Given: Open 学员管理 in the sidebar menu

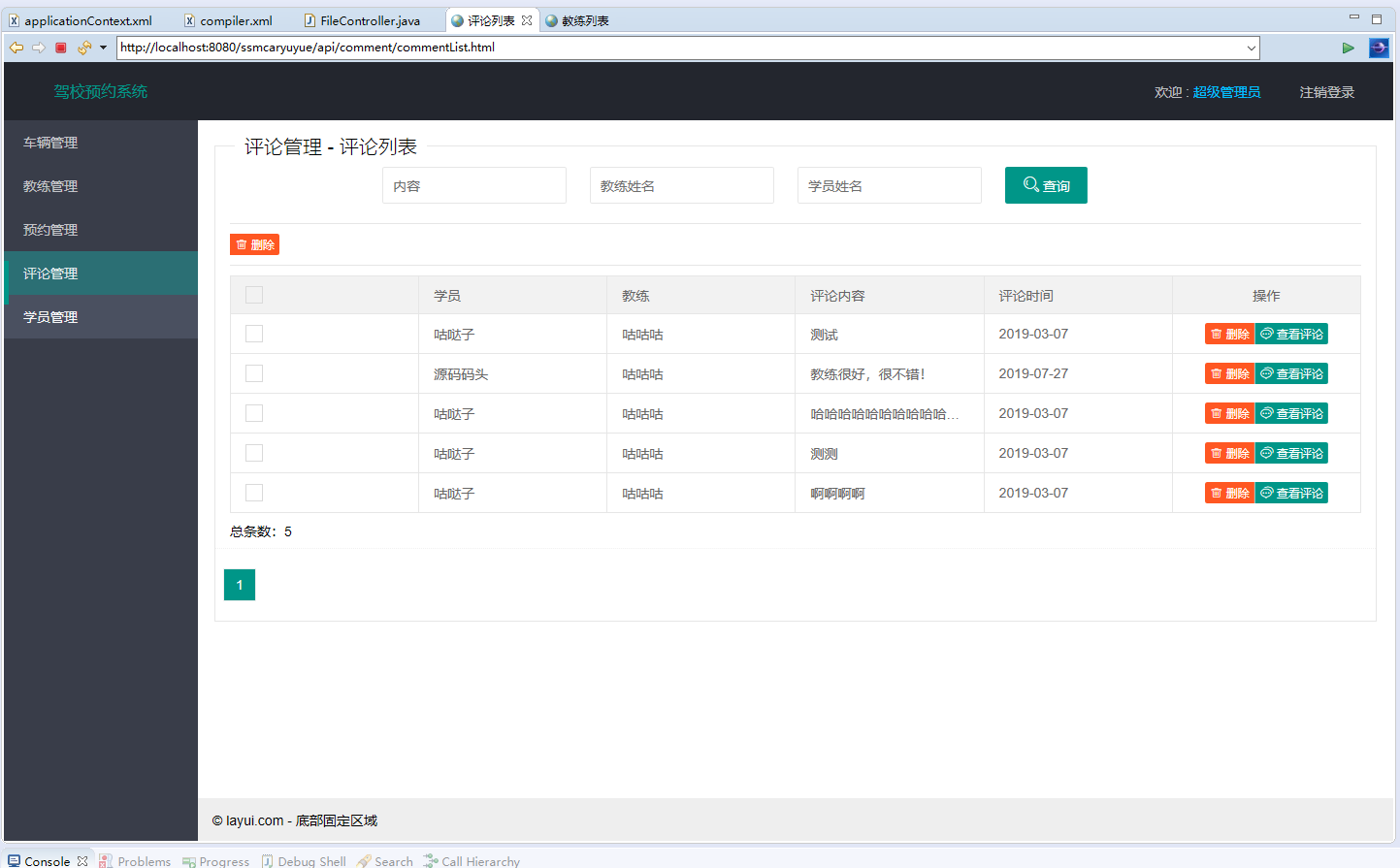Looking at the screenshot, I should pos(50,316).
